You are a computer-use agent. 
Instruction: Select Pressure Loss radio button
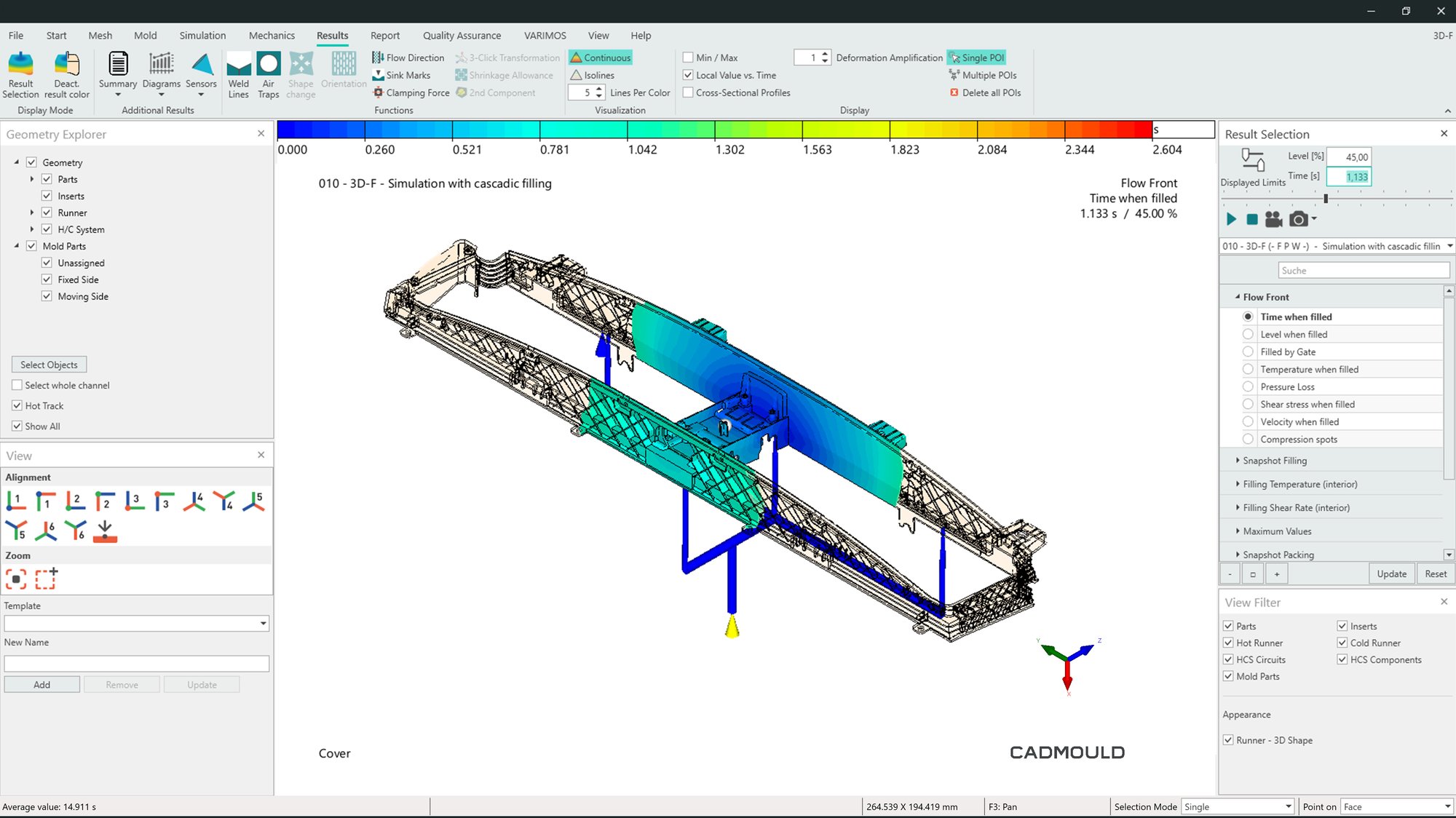[1248, 386]
